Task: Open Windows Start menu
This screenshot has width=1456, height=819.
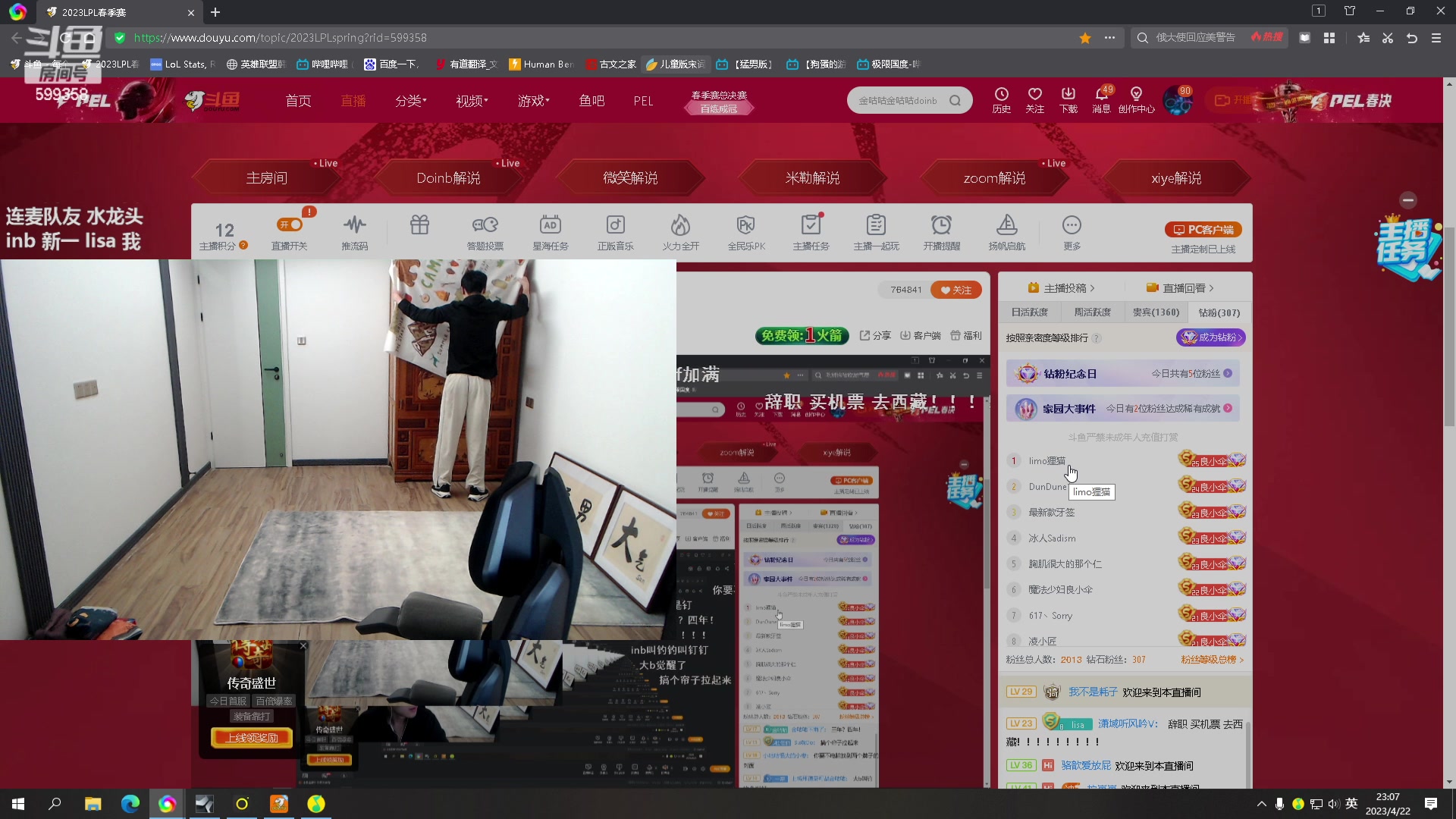Action: (18, 804)
